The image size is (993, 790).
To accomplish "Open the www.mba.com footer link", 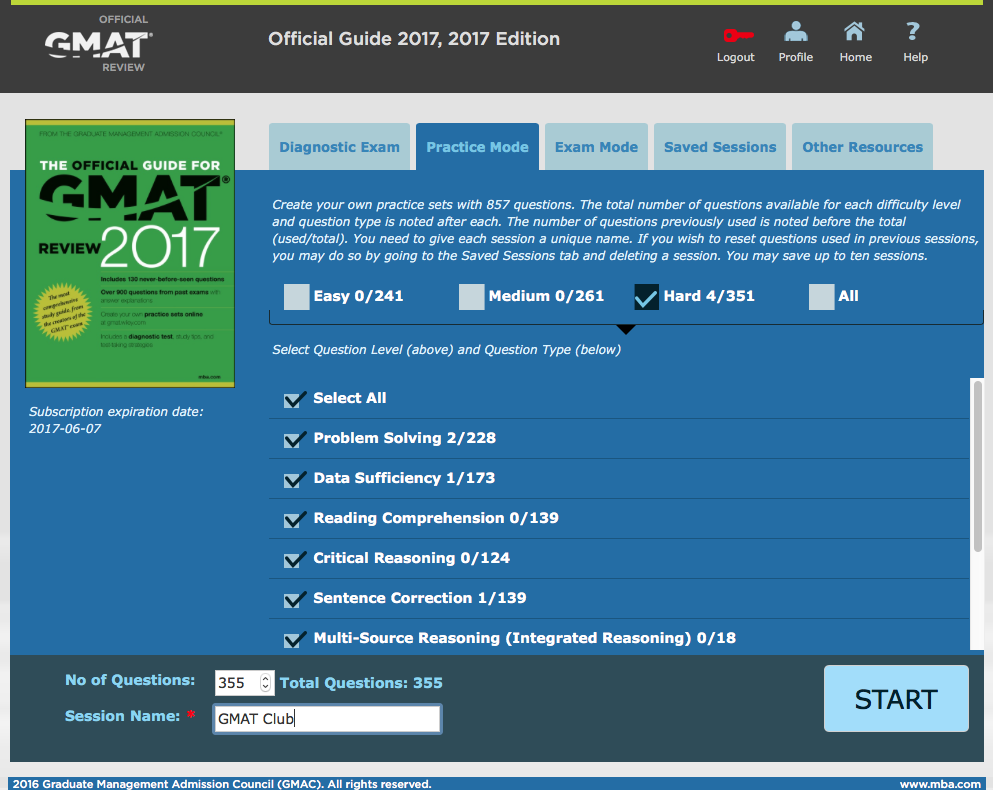I will point(940,784).
